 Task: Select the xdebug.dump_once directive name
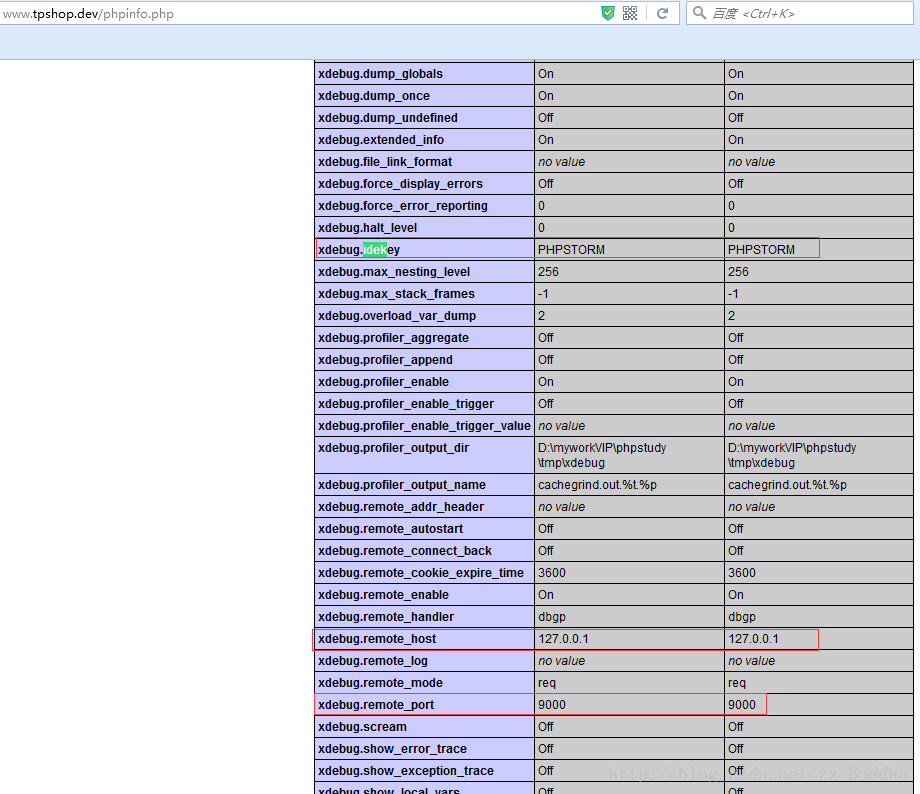coord(374,96)
